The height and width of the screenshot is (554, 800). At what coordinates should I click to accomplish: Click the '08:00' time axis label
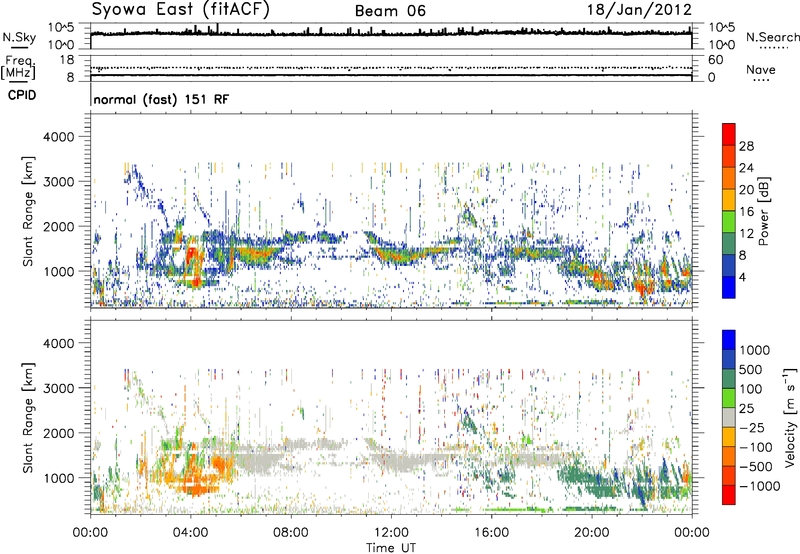(291, 533)
